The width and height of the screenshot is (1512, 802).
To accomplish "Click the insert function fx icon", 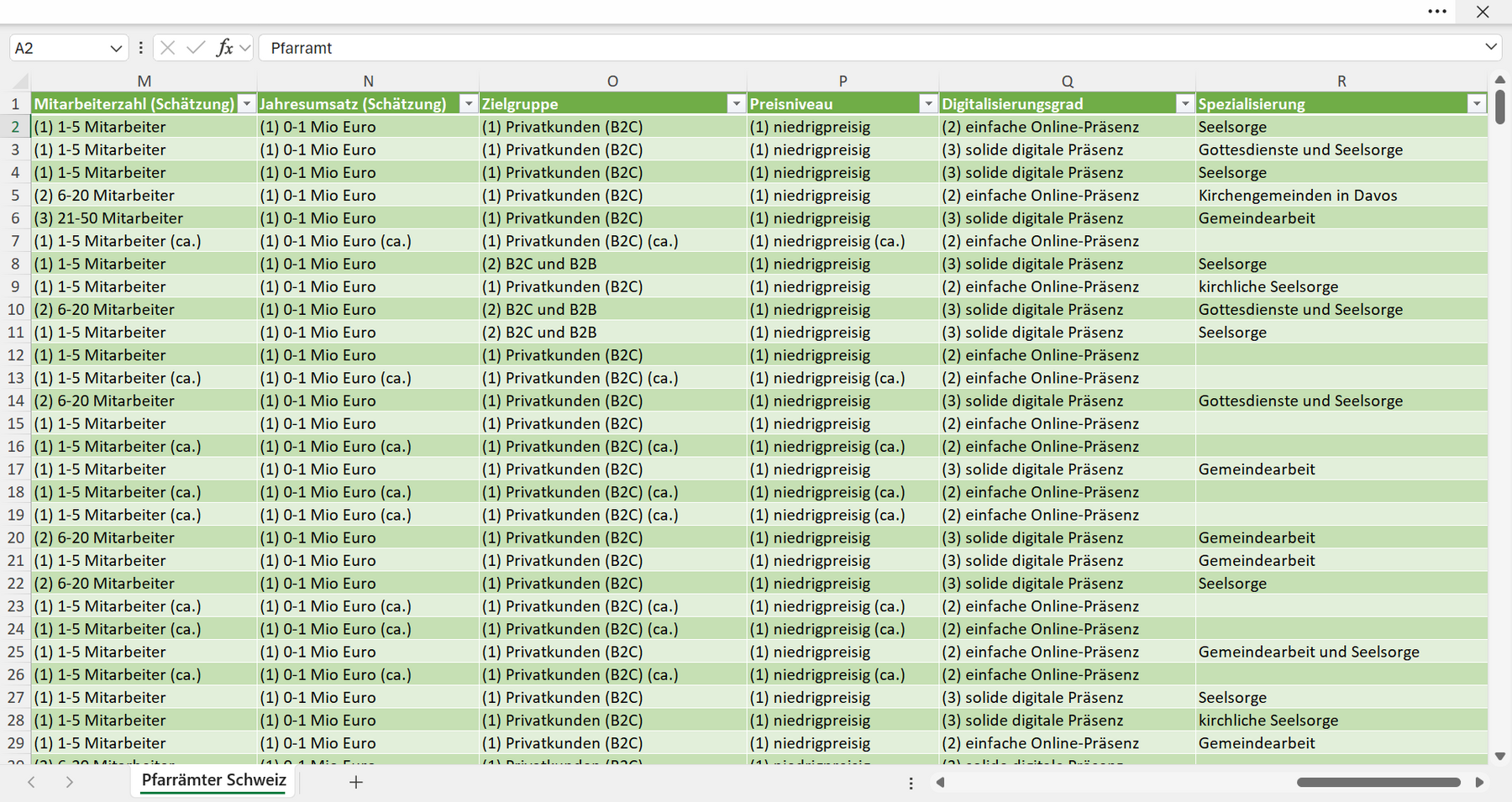I will pos(224,48).
